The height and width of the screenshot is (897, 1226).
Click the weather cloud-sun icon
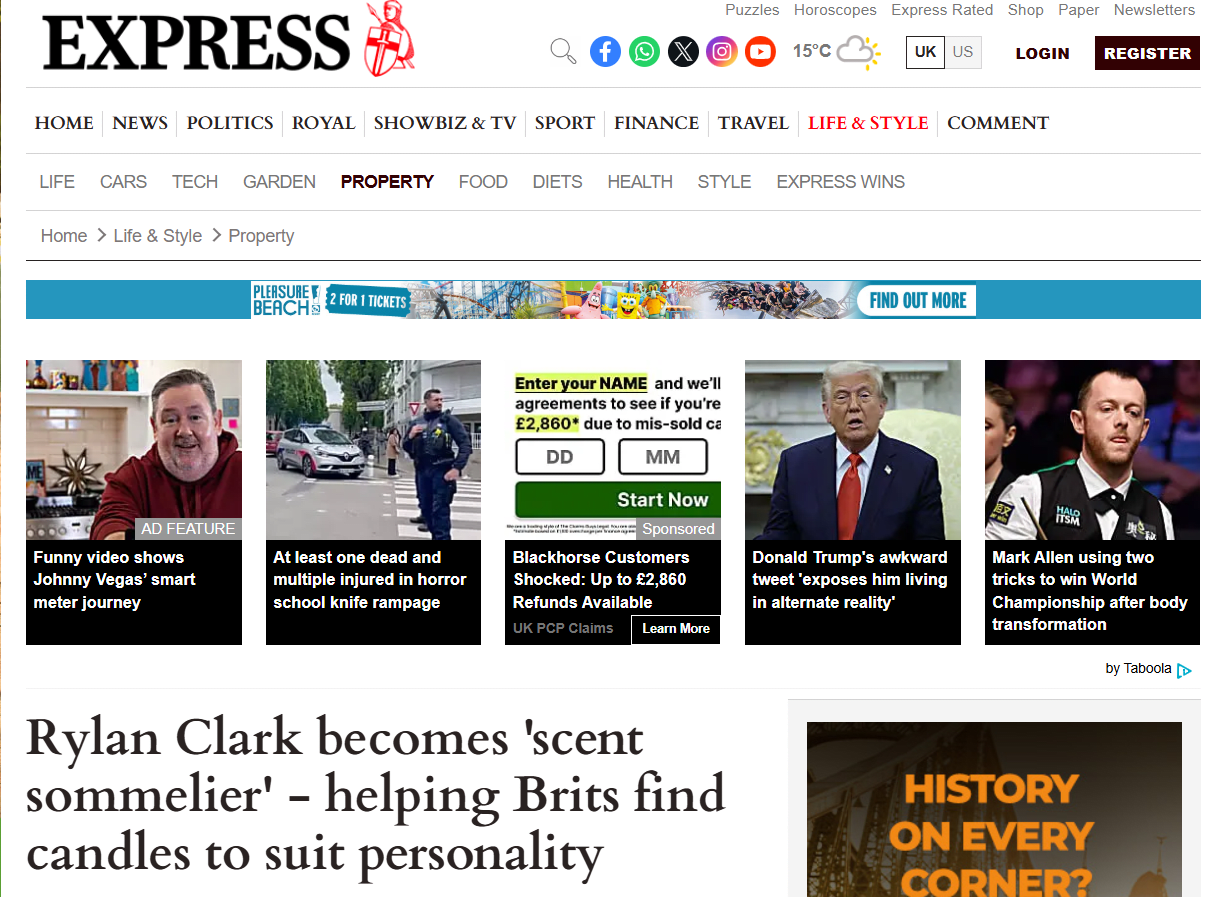tap(858, 52)
